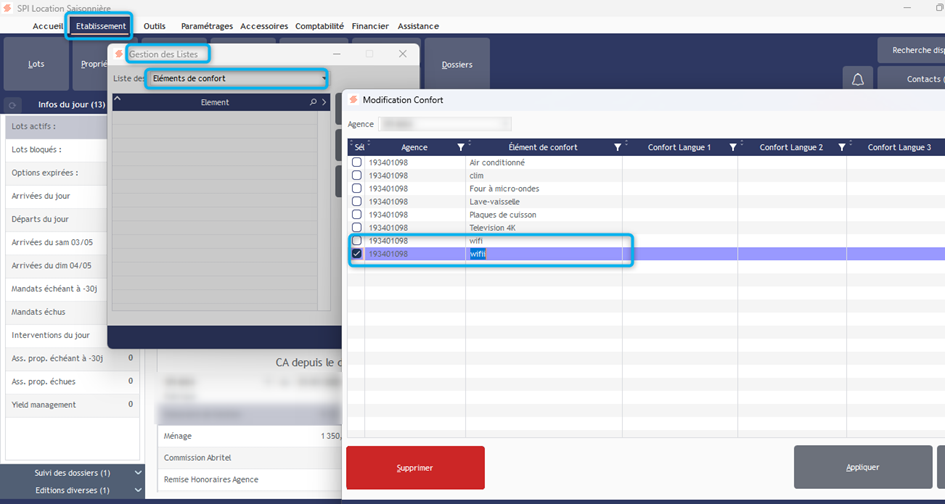This screenshot has width=945, height=504.
Task: Open the Outils menu
Action: (154, 26)
